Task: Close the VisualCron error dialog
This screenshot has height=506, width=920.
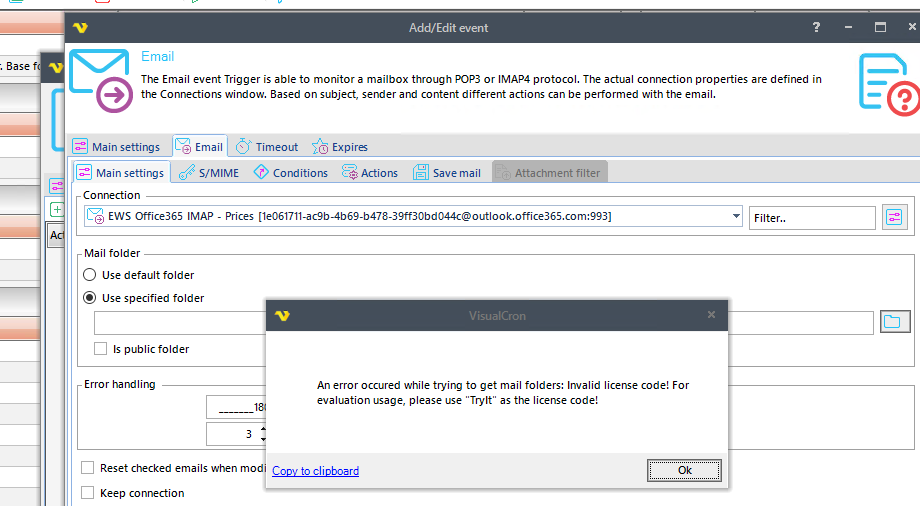Action: coord(711,315)
